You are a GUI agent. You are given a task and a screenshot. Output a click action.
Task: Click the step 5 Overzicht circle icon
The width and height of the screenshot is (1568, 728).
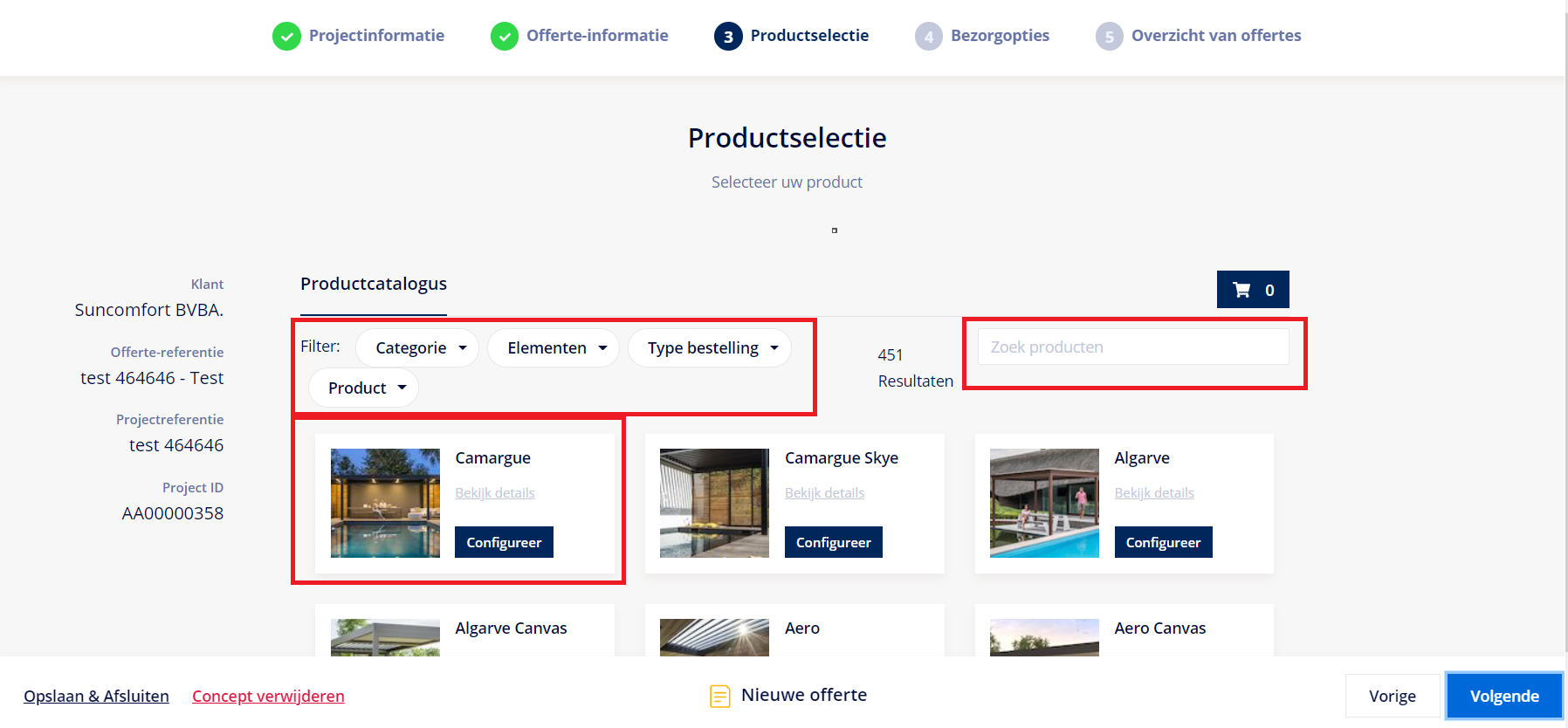(1109, 37)
